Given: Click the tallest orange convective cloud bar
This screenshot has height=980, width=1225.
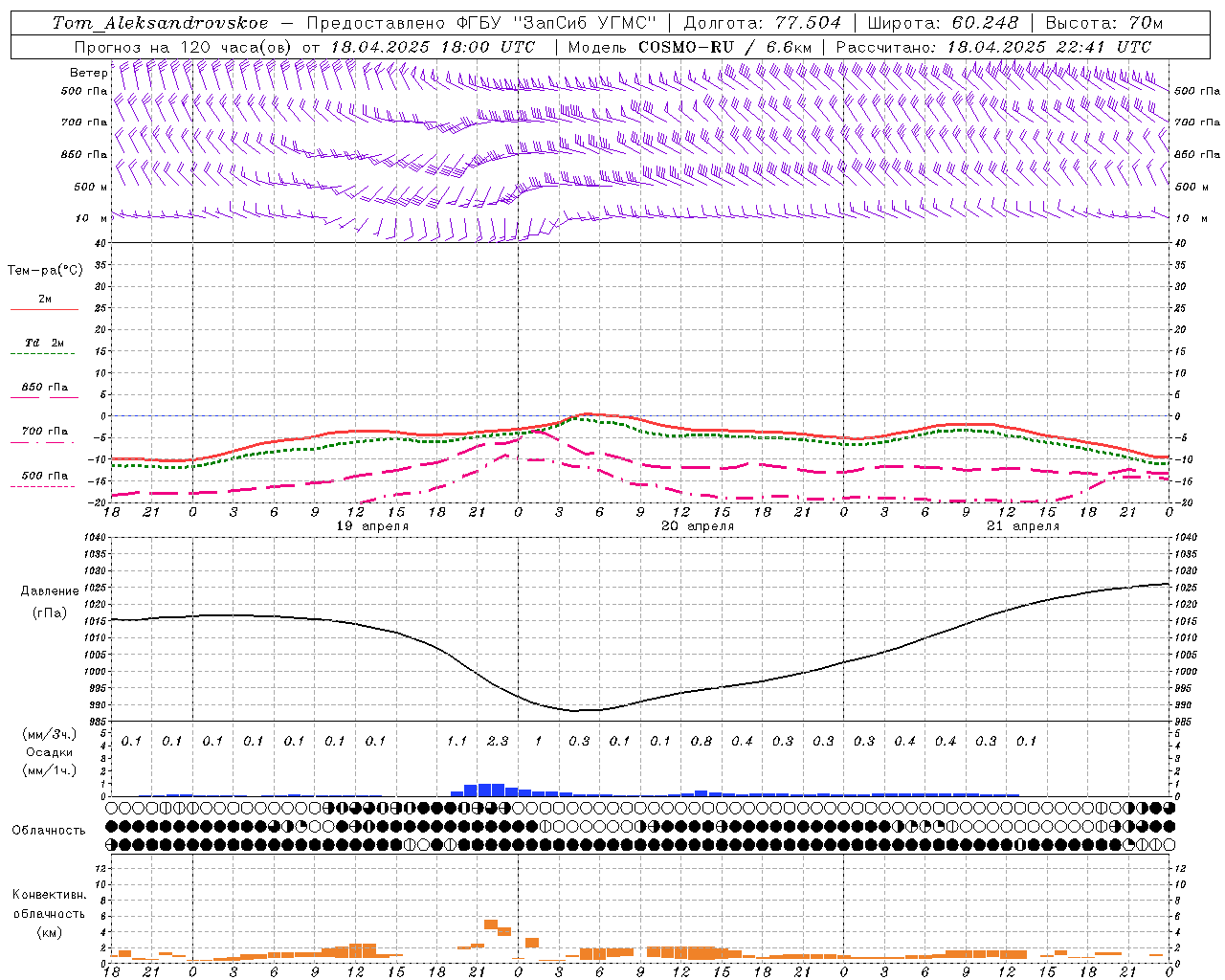Looking at the screenshot, I should pos(491,924).
